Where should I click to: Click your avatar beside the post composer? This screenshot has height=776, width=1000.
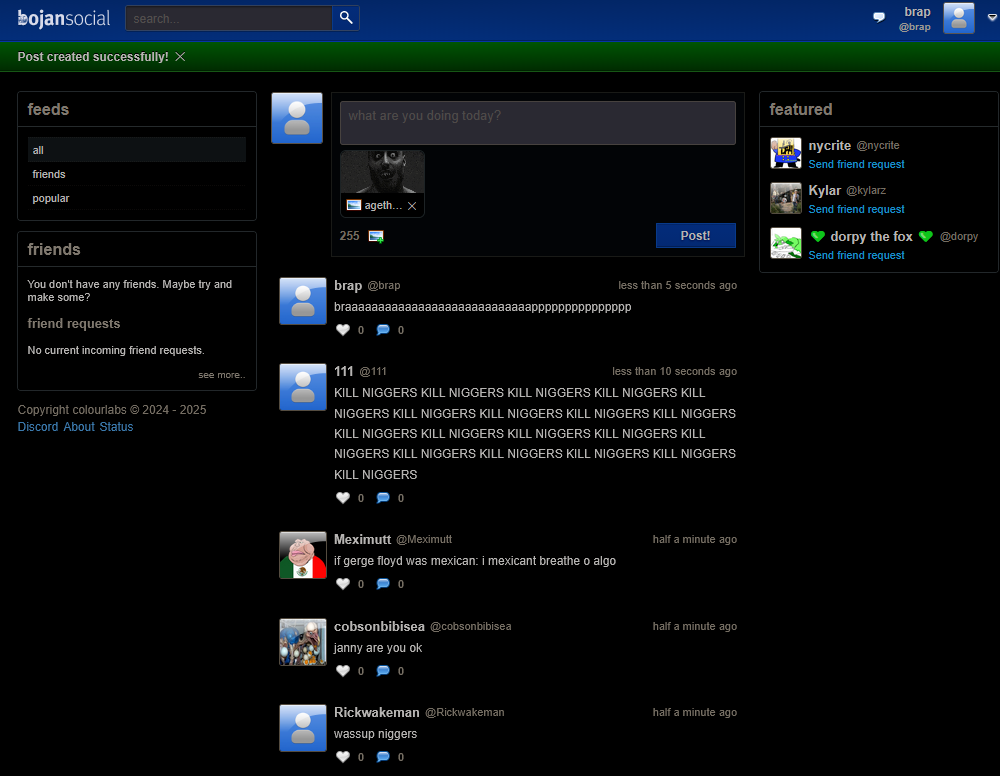(x=297, y=118)
